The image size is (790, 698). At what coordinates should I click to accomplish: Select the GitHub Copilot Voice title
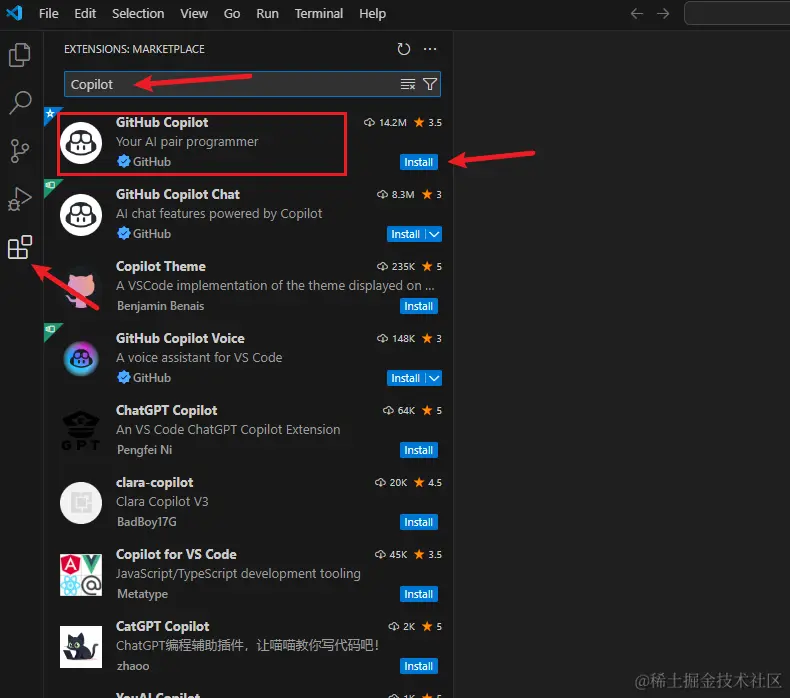tap(180, 339)
